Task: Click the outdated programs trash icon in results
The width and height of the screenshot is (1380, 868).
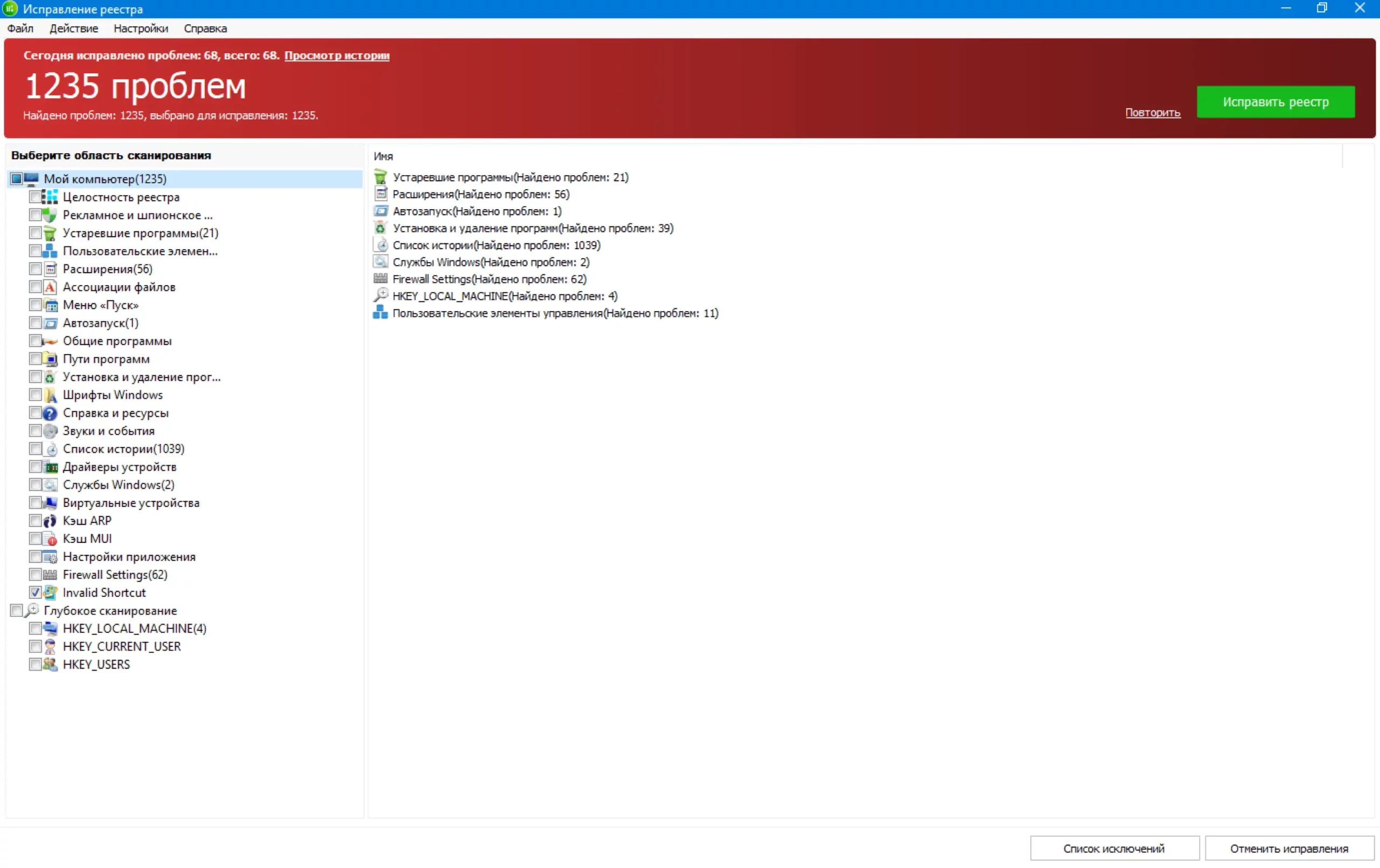Action: pos(380,177)
